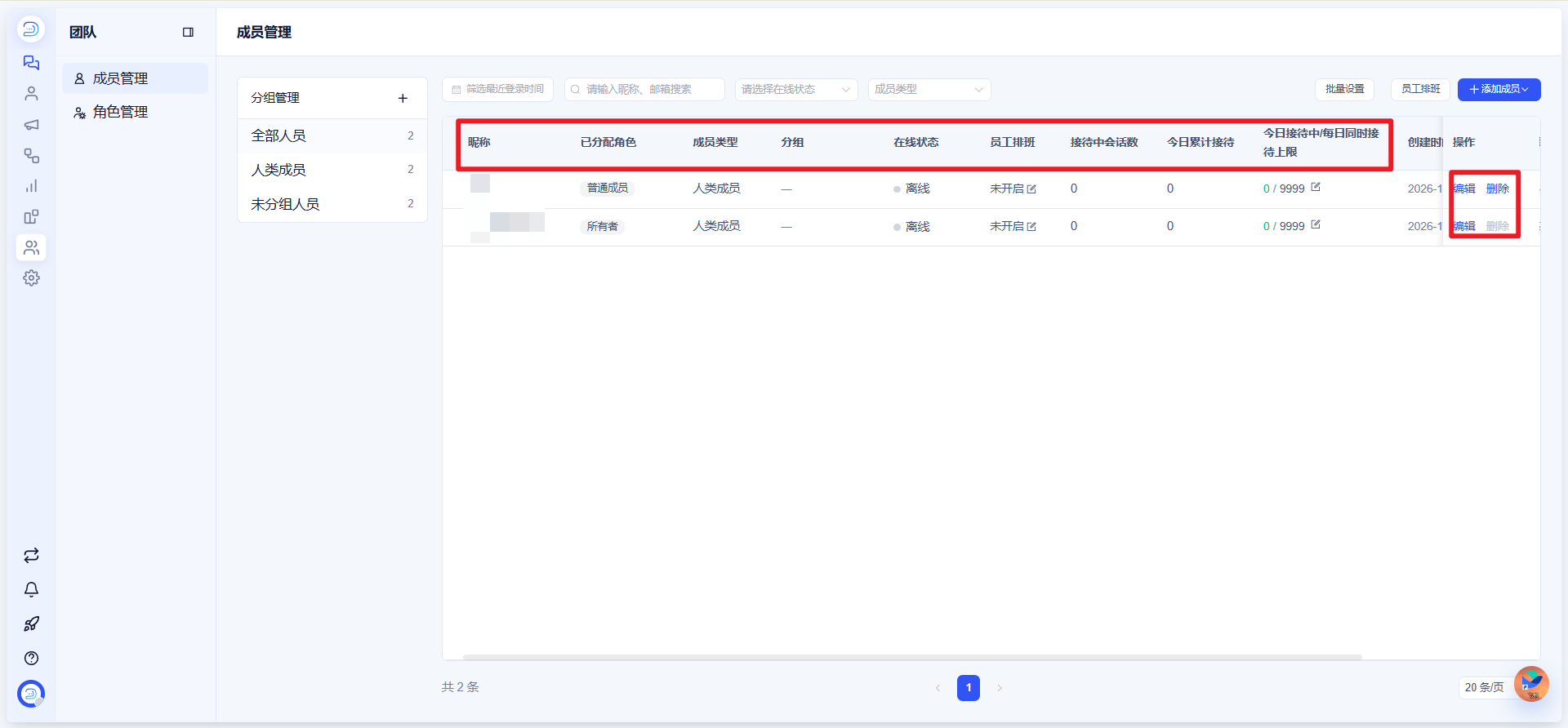Open the 筛选最近登录时间 date filter
This screenshot has height=728, width=1568.
tap(497, 90)
